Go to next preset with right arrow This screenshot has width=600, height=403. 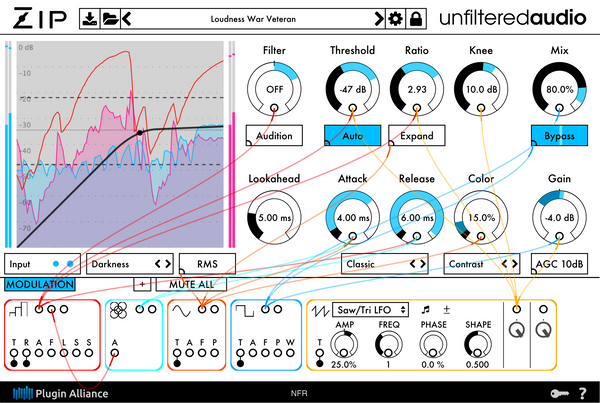coord(379,18)
